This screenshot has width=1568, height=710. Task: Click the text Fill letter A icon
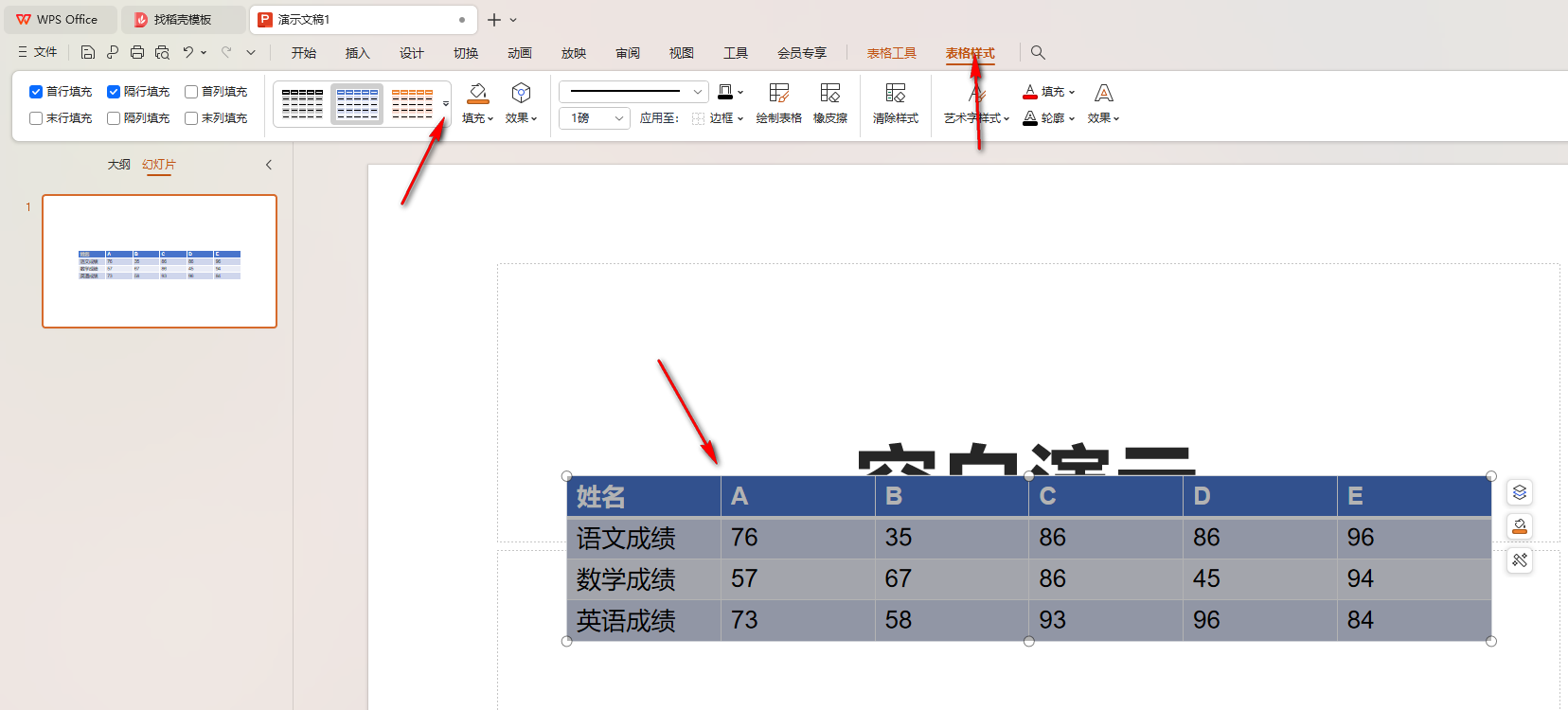point(1030,92)
